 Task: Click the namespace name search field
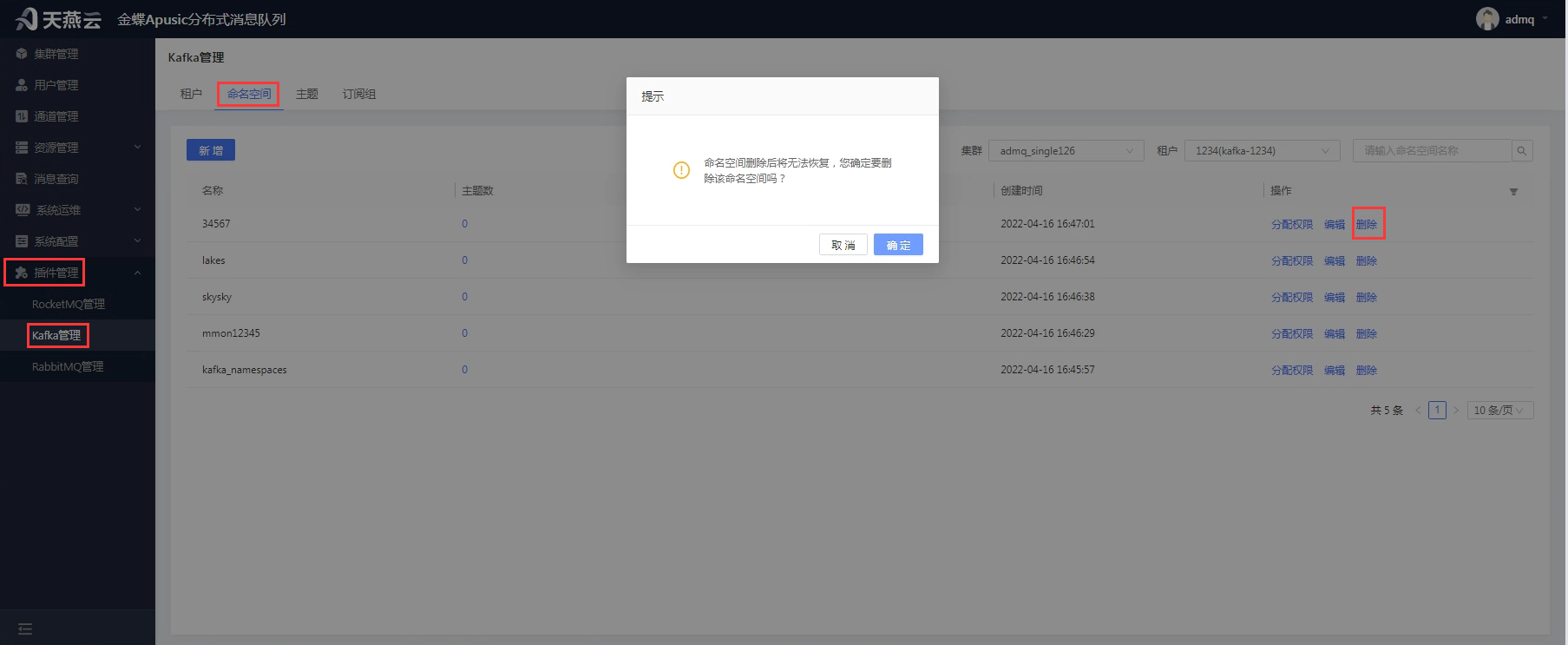[x=1432, y=151]
